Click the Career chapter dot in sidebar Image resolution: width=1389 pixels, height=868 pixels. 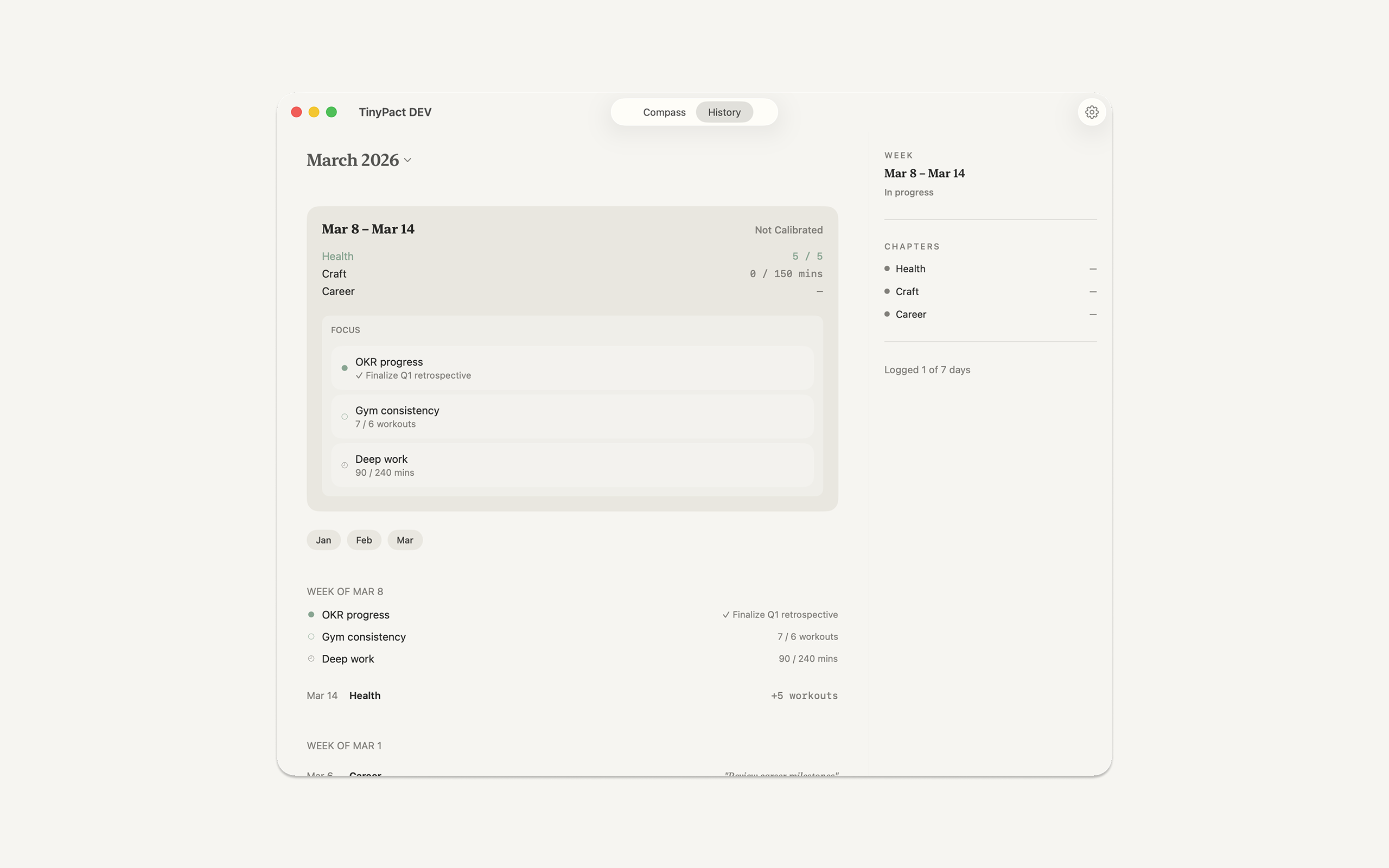(x=887, y=314)
